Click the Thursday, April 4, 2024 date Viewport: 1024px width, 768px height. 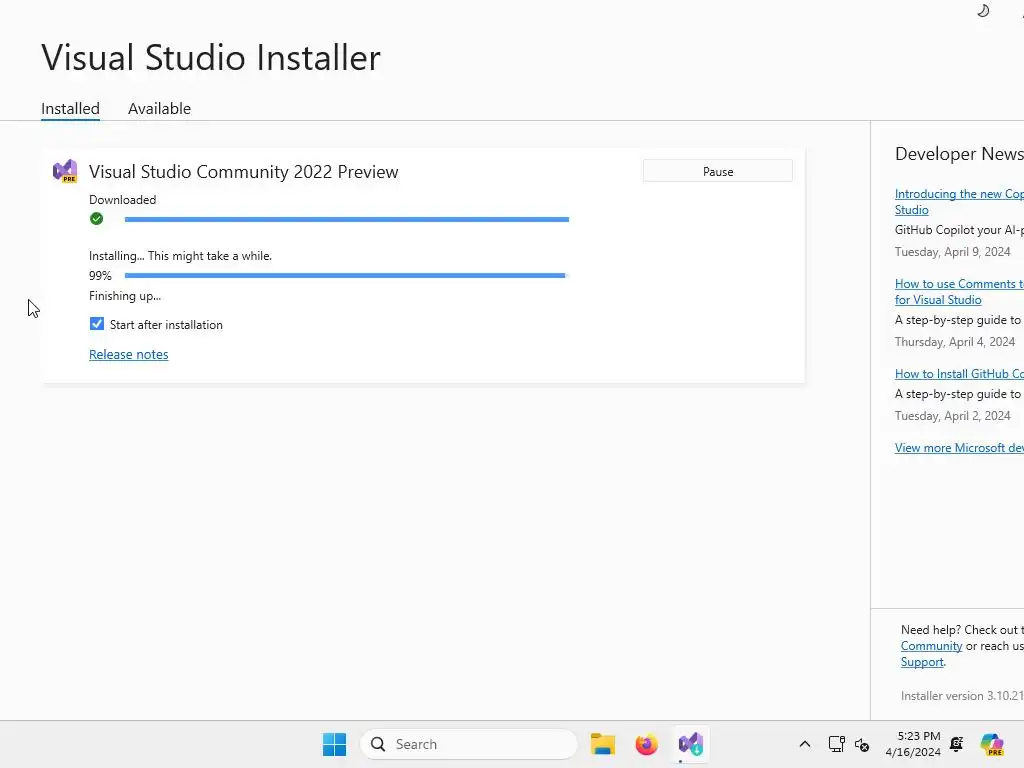coord(955,342)
